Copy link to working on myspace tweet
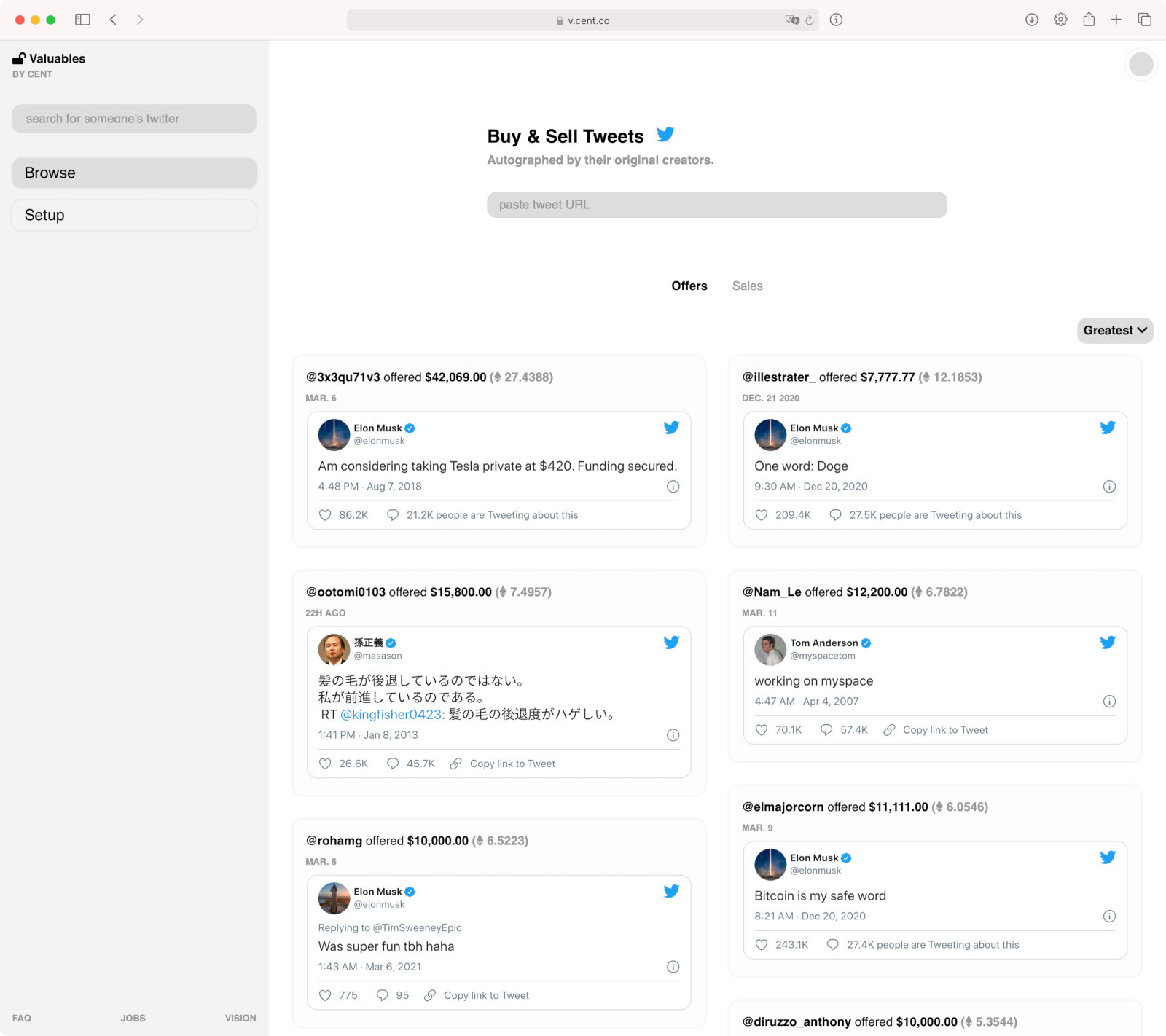 (936, 730)
